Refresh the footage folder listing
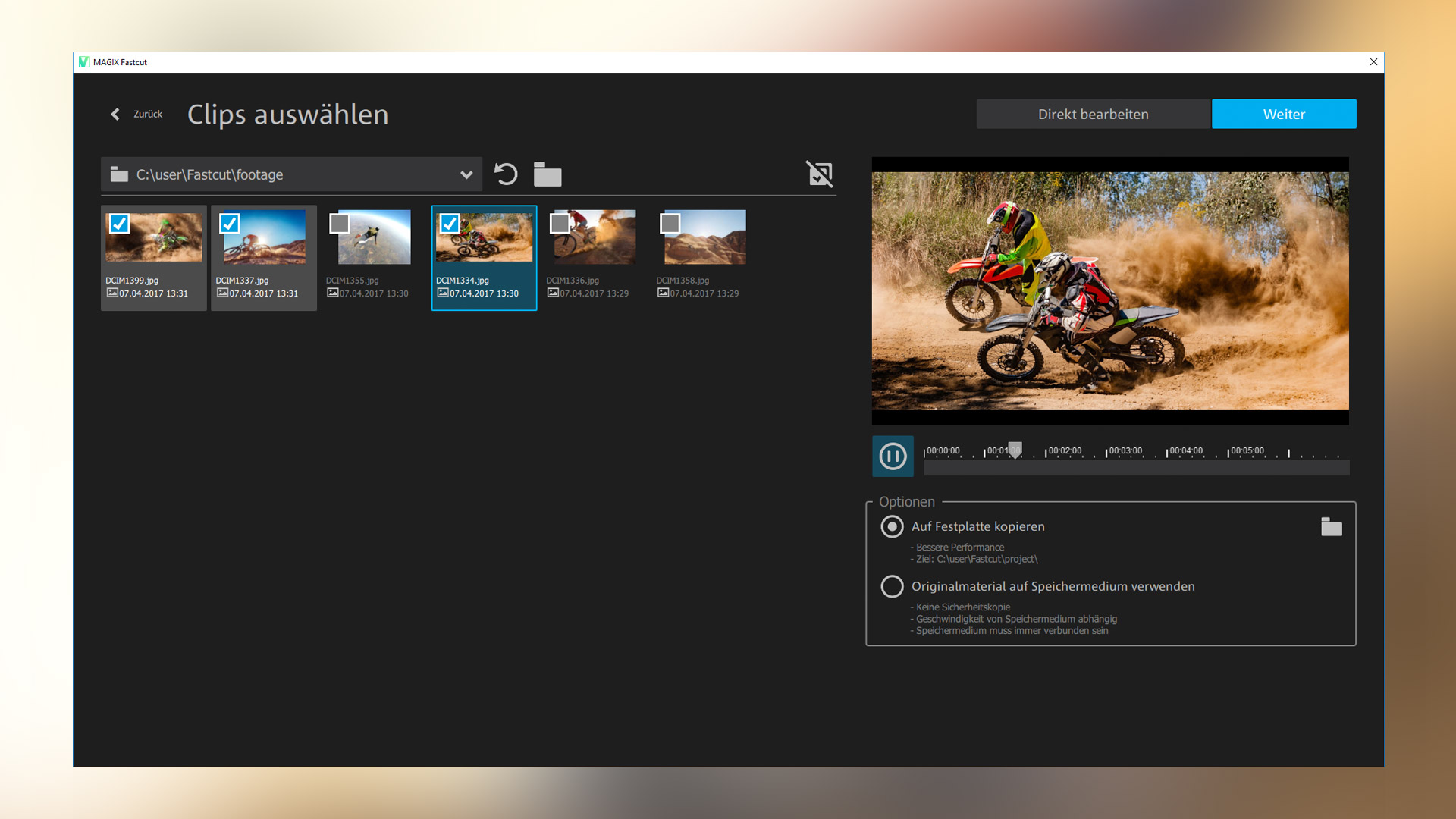This screenshot has height=819, width=1456. [x=505, y=174]
